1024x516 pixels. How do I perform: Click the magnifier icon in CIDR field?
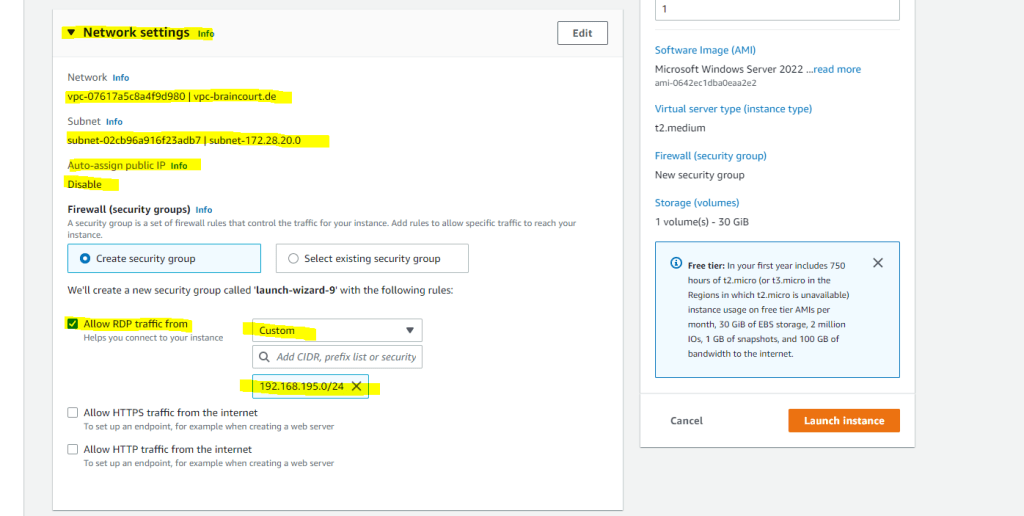[264, 357]
